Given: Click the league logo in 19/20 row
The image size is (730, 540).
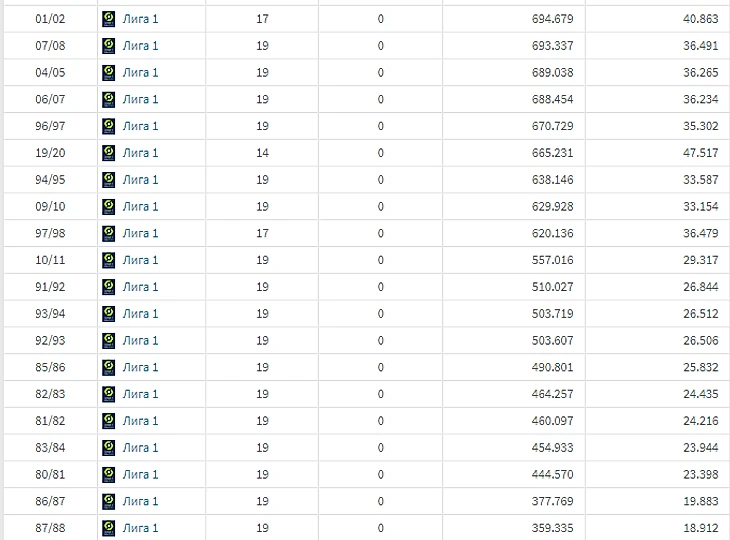Looking at the screenshot, I should pos(108,153).
